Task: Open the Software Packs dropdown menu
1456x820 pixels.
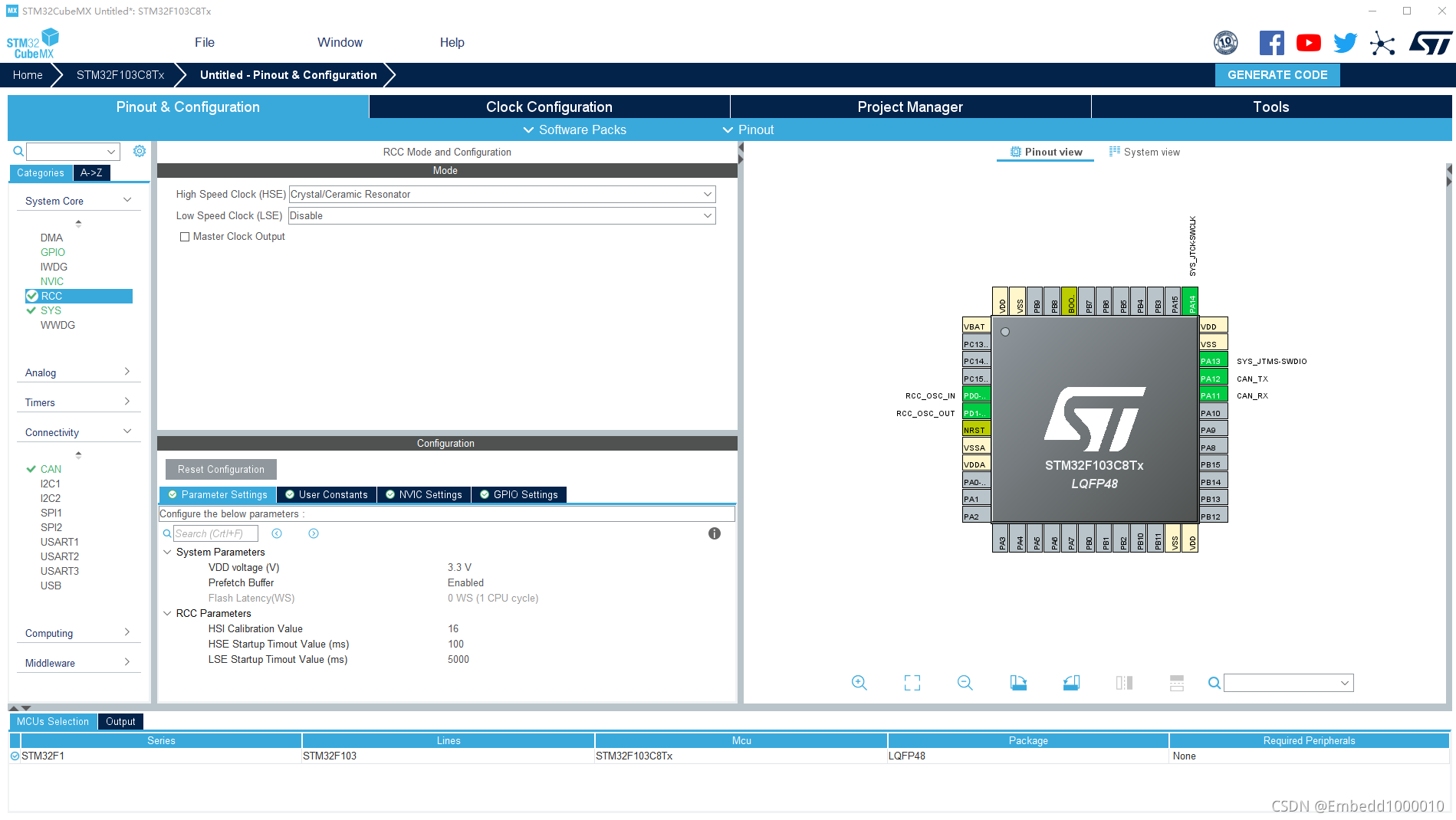Action: tap(575, 130)
